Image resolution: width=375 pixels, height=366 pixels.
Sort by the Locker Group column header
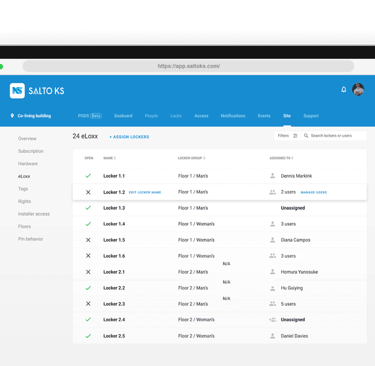[191, 158]
